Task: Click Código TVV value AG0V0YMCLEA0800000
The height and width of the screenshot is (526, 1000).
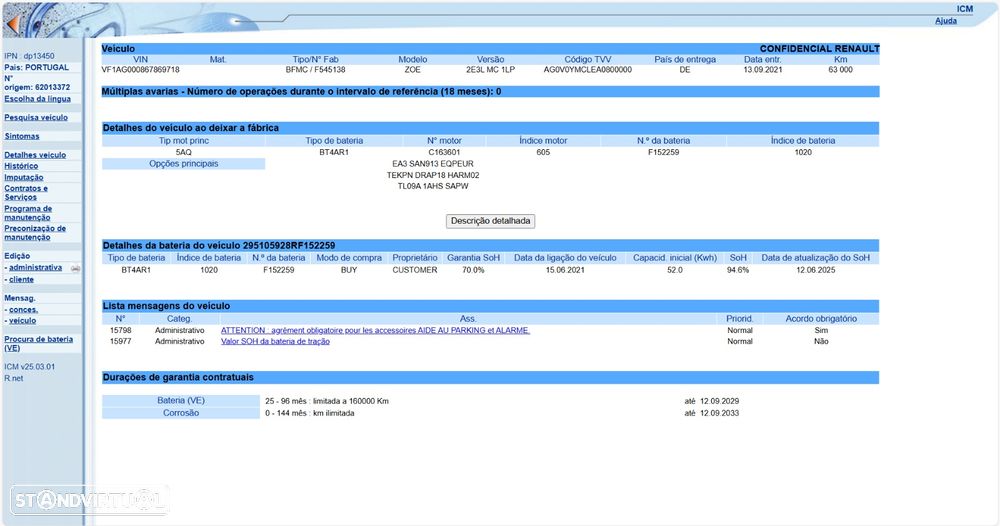Action: click(587, 69)
